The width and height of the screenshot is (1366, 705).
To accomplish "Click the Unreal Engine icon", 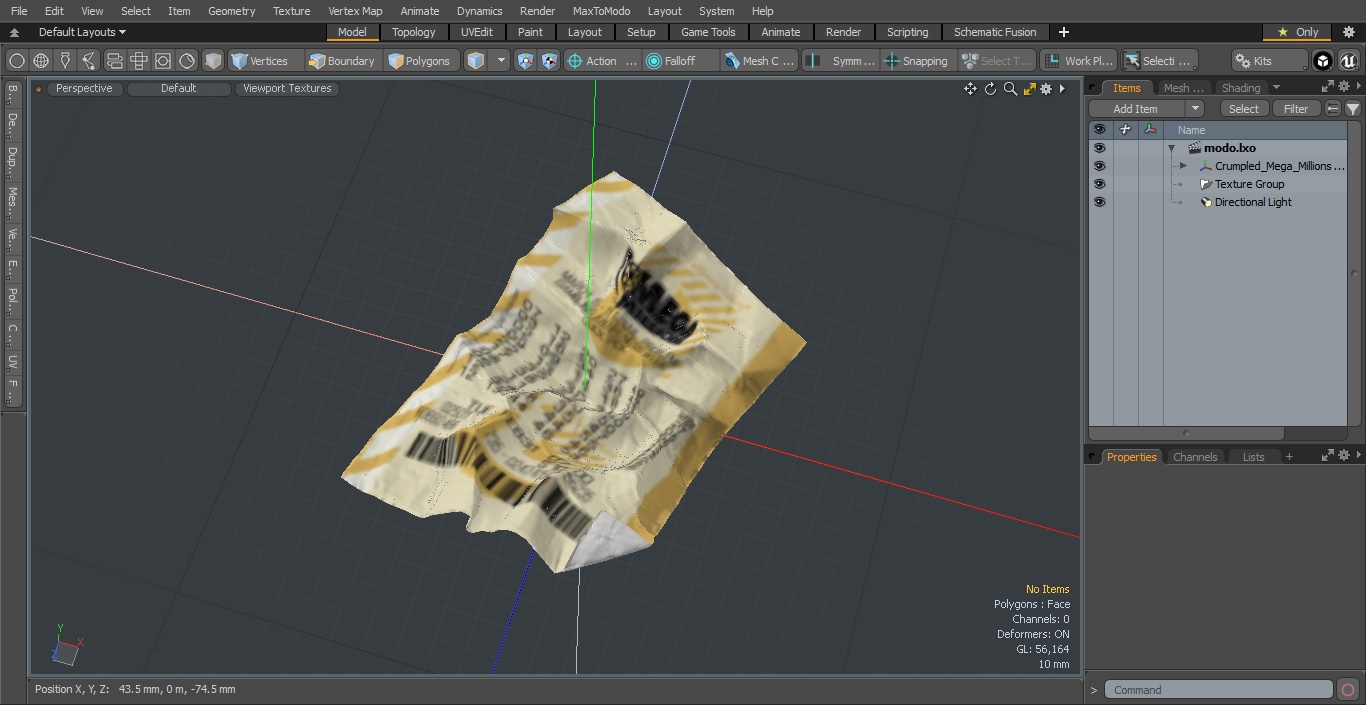I will (1348, 61).
